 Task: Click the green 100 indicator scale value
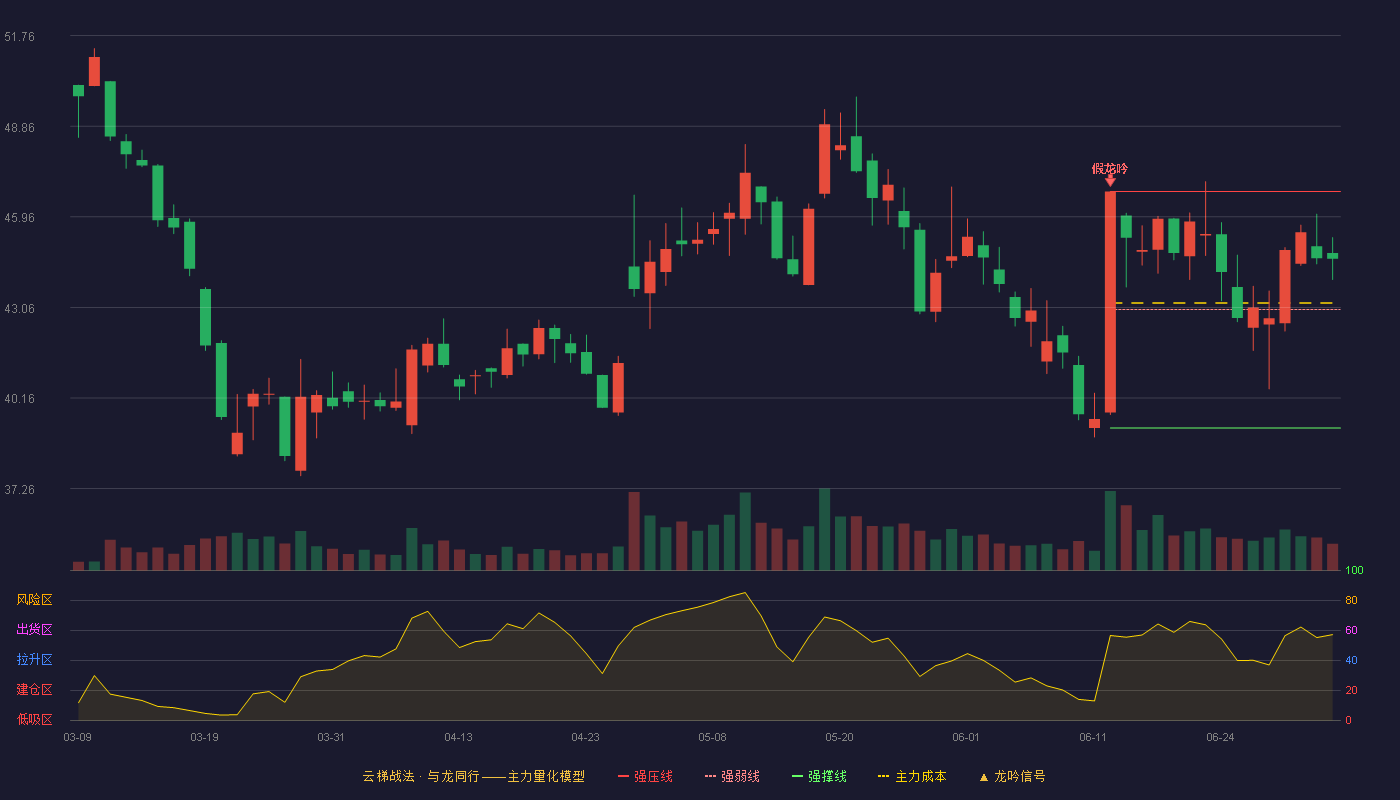(x=1354, y=571)
